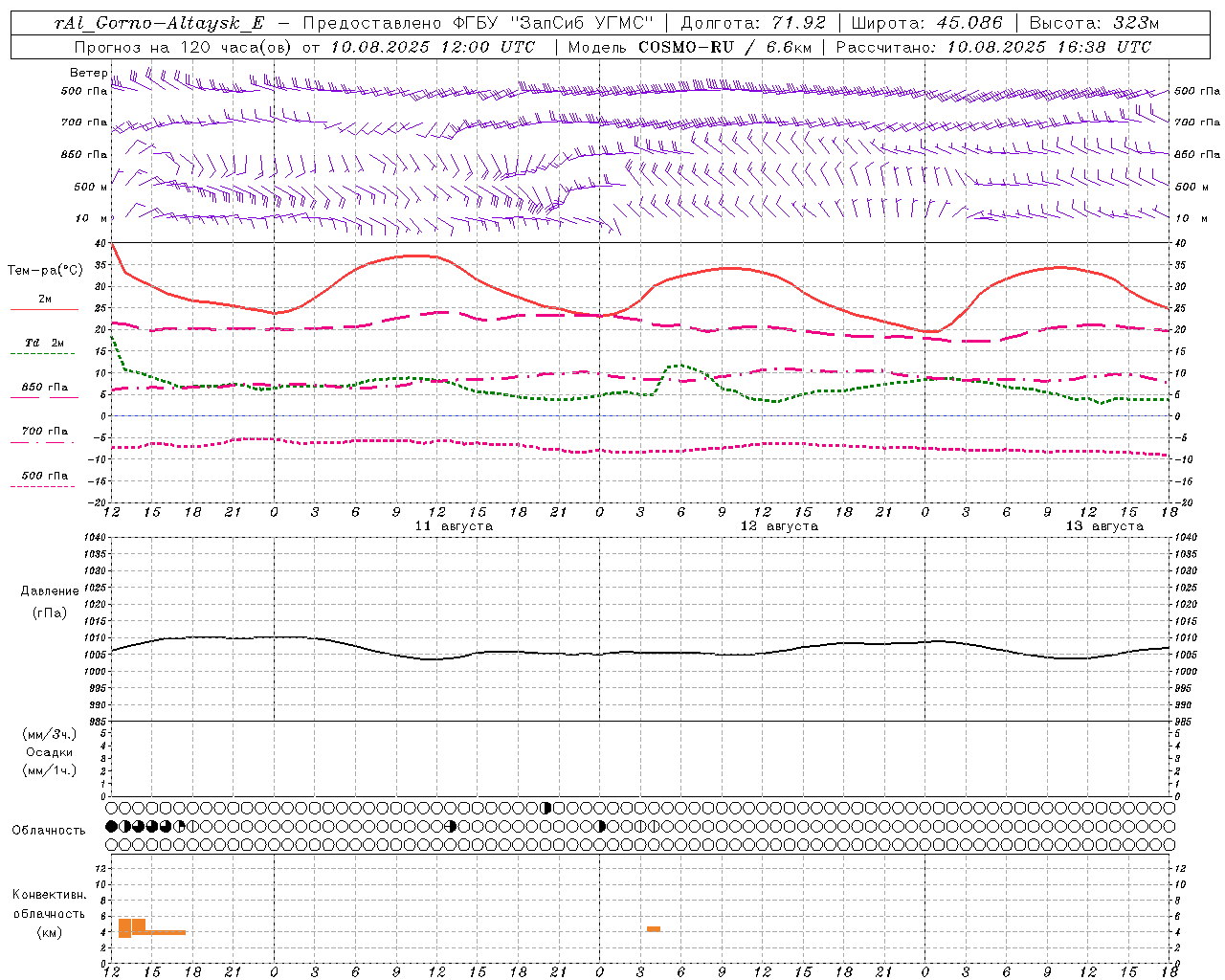This screenshot has height=980, width=1225.
Task: Click the forecast start 10.08.2025 12:00 UTC
Action: tap(433, 46)
